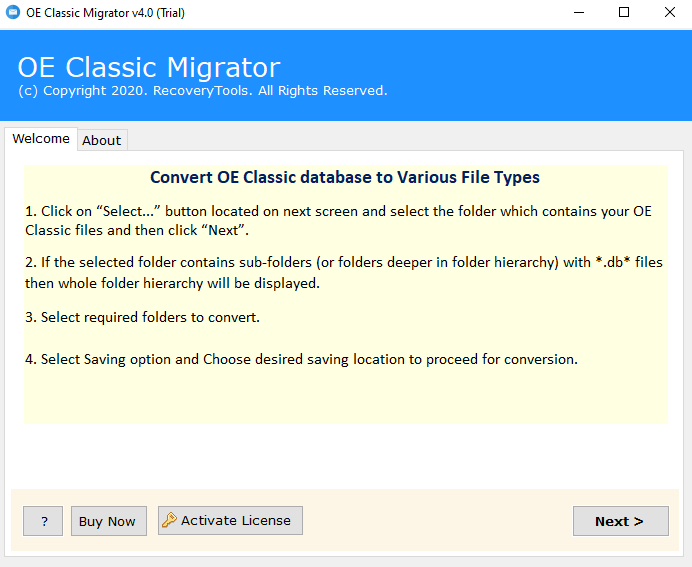Image resolution: width=692 pixels, height=567 pixels.
Task: Click step 1 text about the Select button
Action: coord(338,221)
